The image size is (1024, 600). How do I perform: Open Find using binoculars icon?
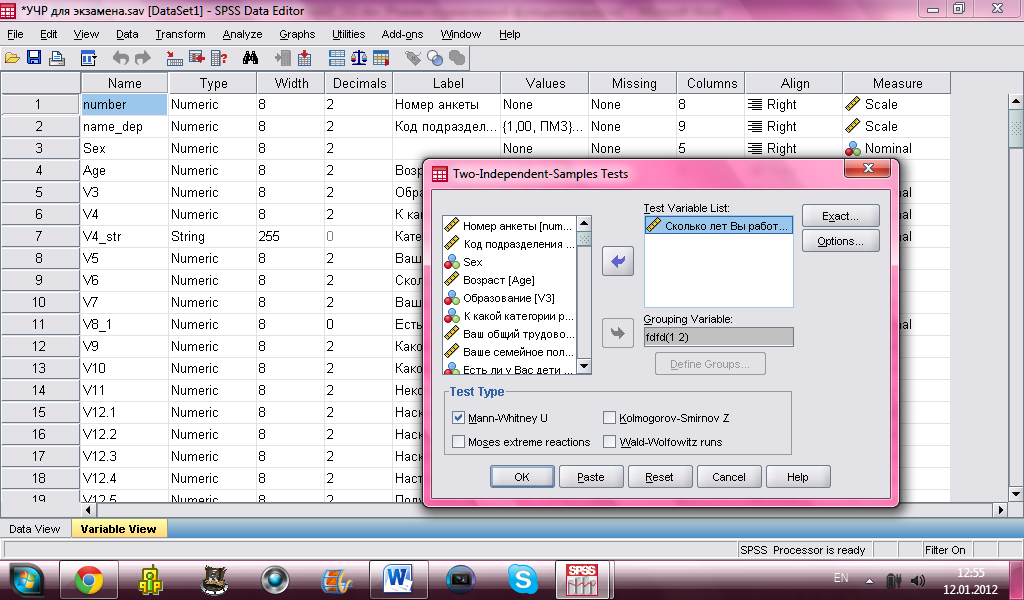click(250, 58)
